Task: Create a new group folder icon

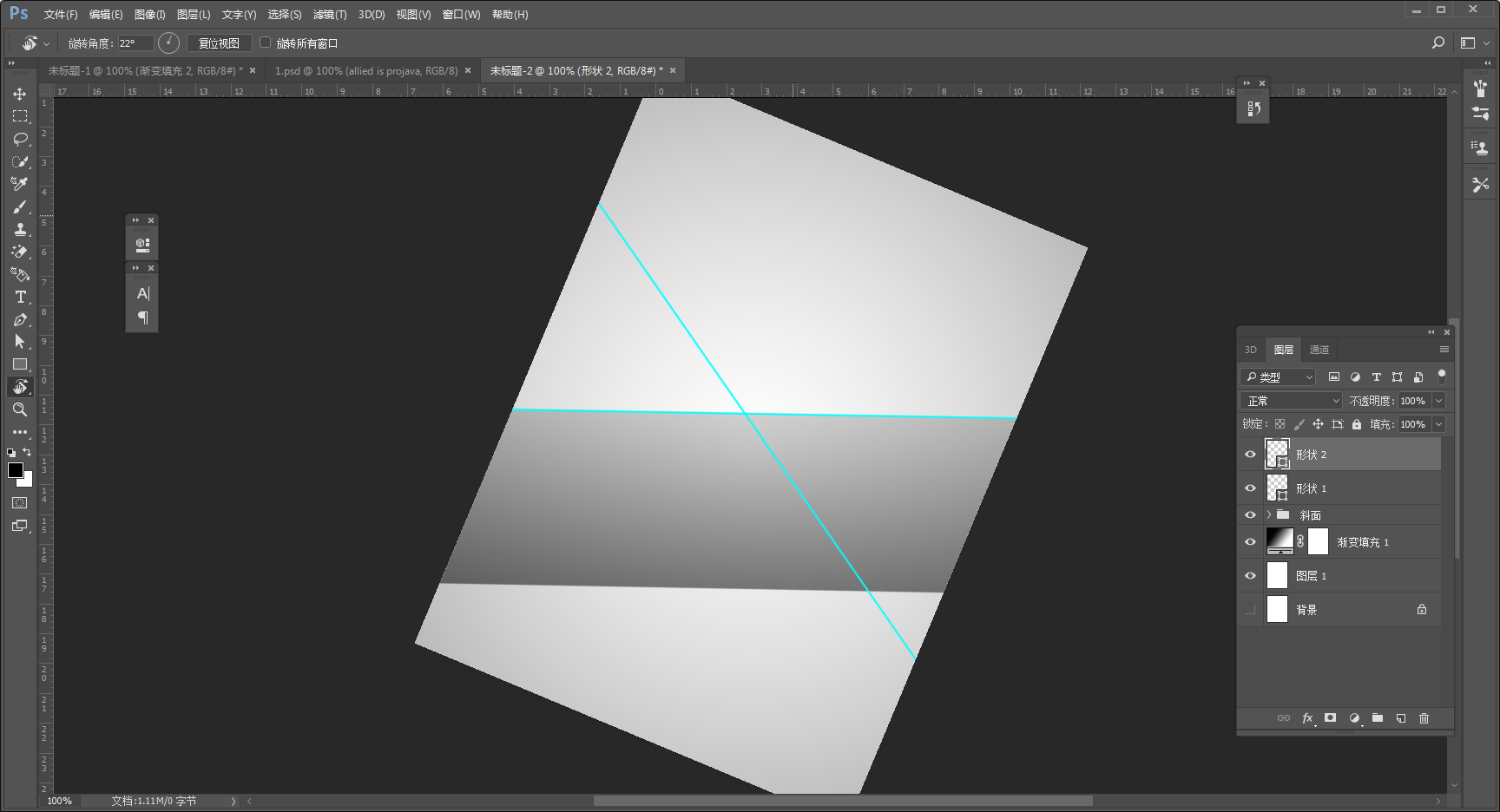Action: [1377, 718]
